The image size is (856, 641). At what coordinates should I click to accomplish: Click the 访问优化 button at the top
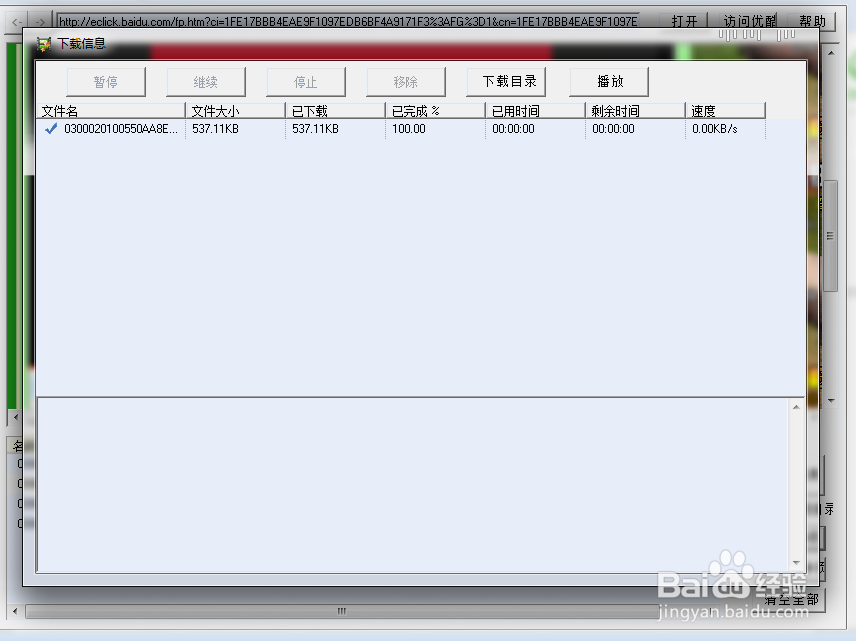pyautogui.click(x=749, y=20)
